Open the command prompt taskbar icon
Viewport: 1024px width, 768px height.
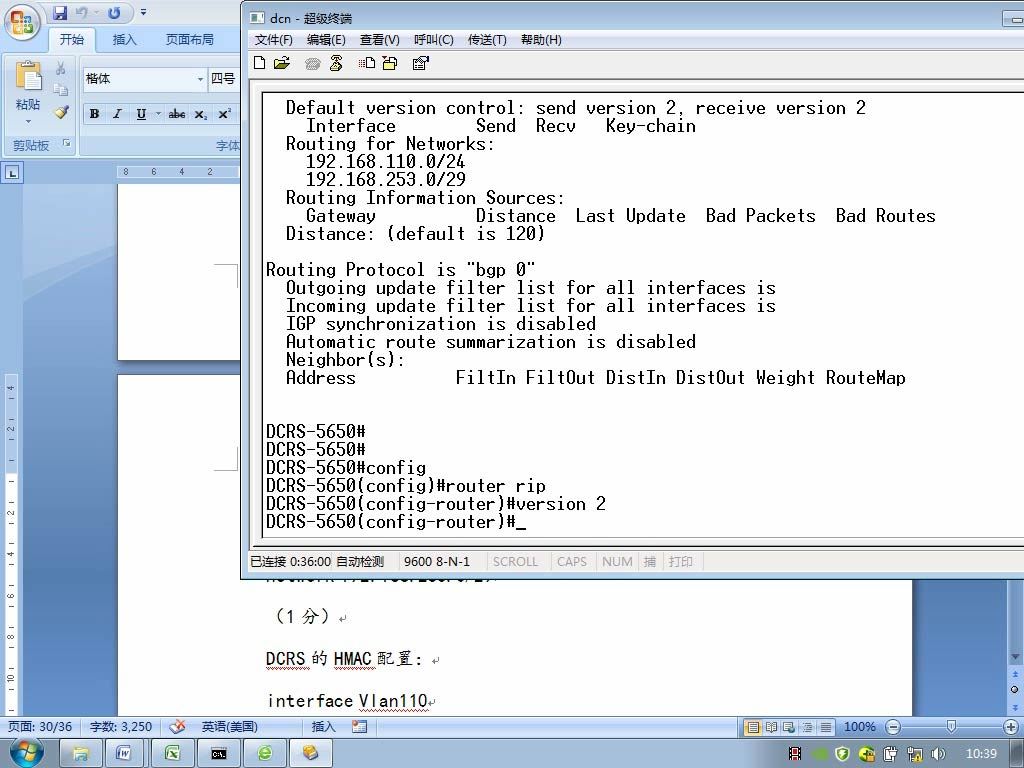coord(219,753)
